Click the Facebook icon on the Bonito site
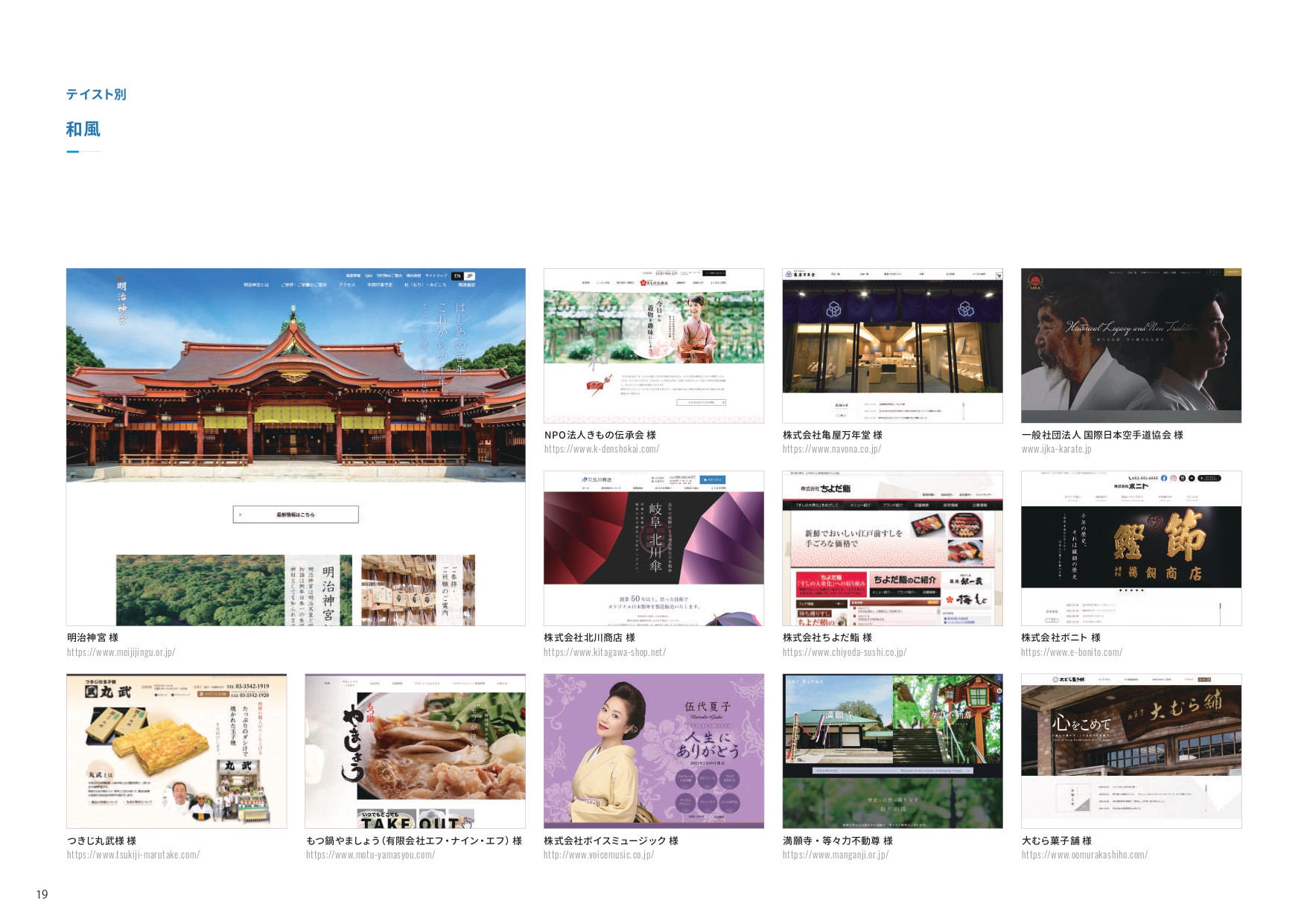The height and width of the screenshot is (924, 1307). point(1163,478)
